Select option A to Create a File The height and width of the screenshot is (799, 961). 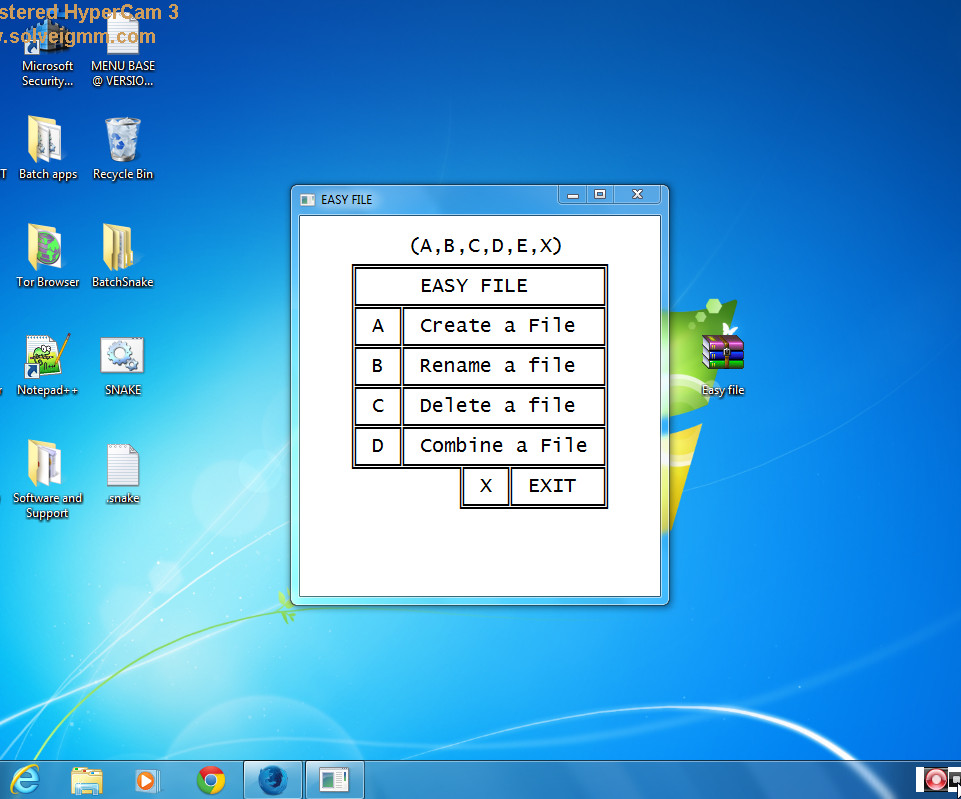point(503,325)
